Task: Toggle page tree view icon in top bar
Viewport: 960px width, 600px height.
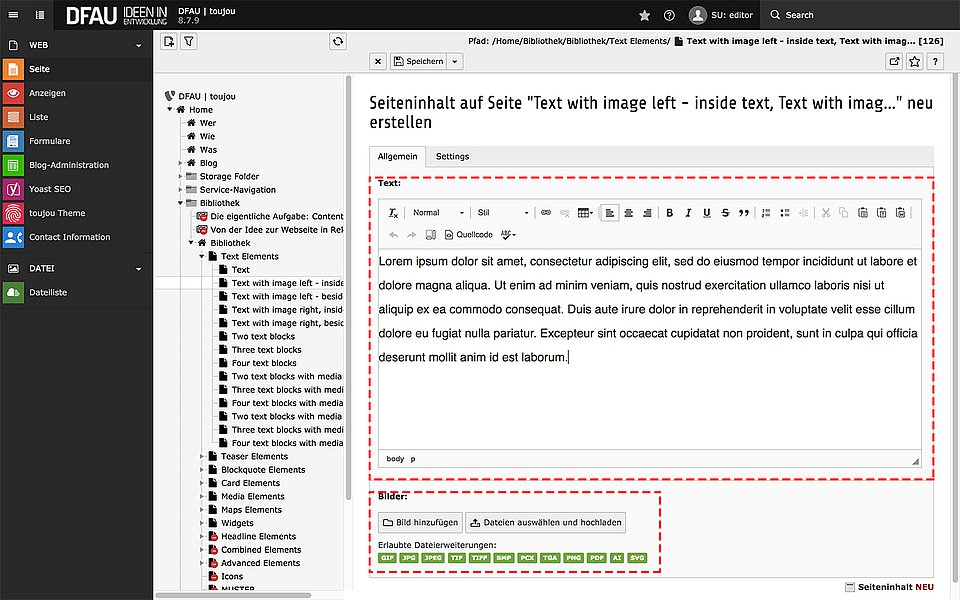Action: (40, 15)
